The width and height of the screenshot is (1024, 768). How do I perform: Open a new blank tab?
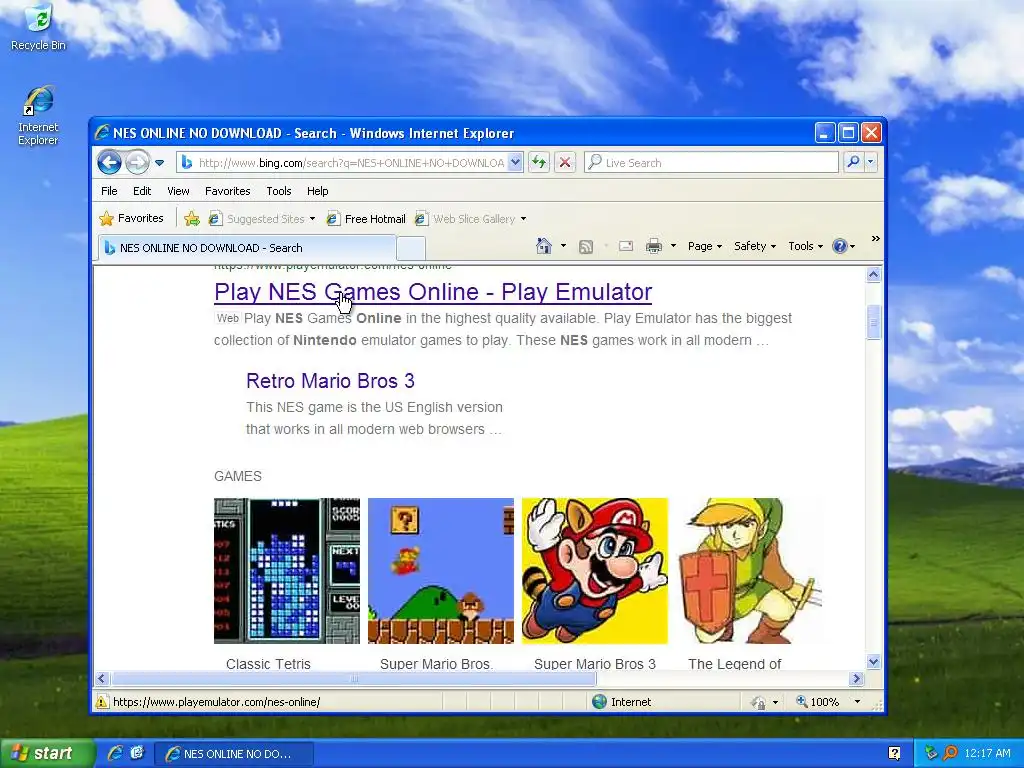tap(411, 248)
